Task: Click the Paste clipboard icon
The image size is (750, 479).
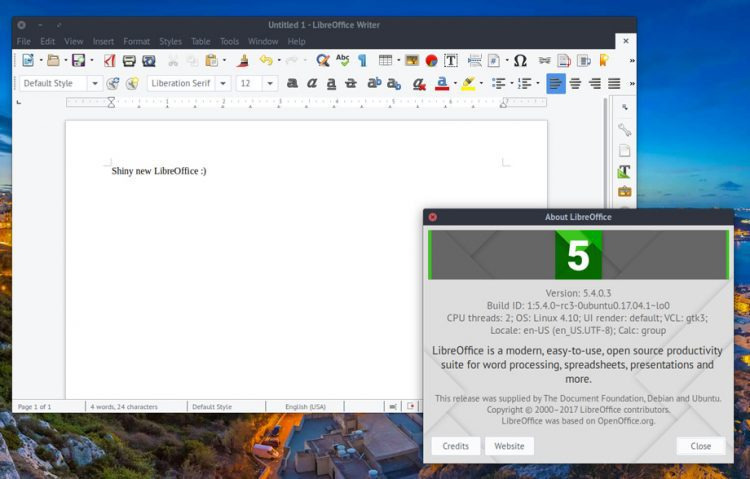Action: tap(211, 60)
